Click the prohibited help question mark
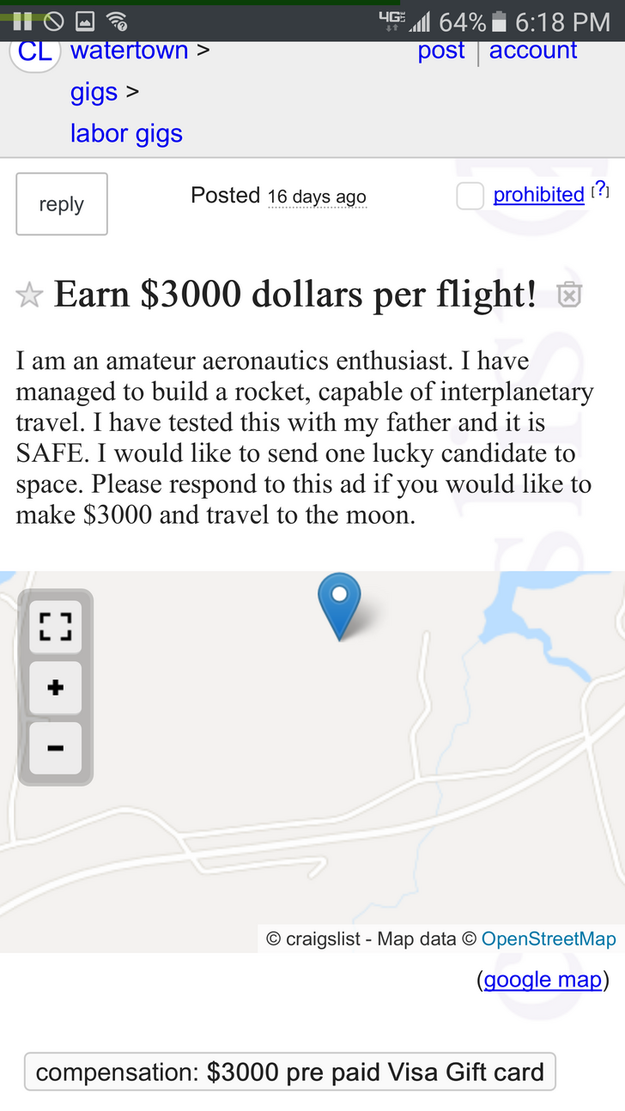The image size is (625, 1111). pyautogui.click(x=600, y=189)
